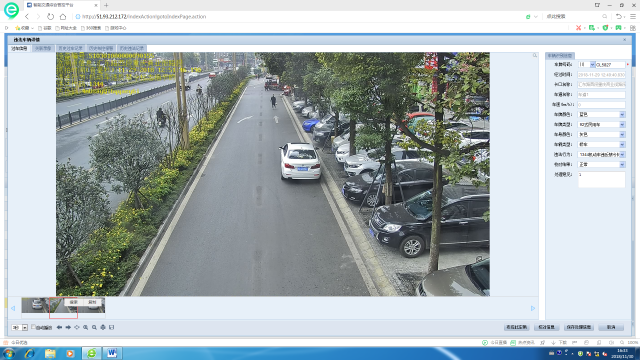This screenshot has width=640, height=360.
Task: Expand the plate province prefix dropdown
Action: [587, 64]
